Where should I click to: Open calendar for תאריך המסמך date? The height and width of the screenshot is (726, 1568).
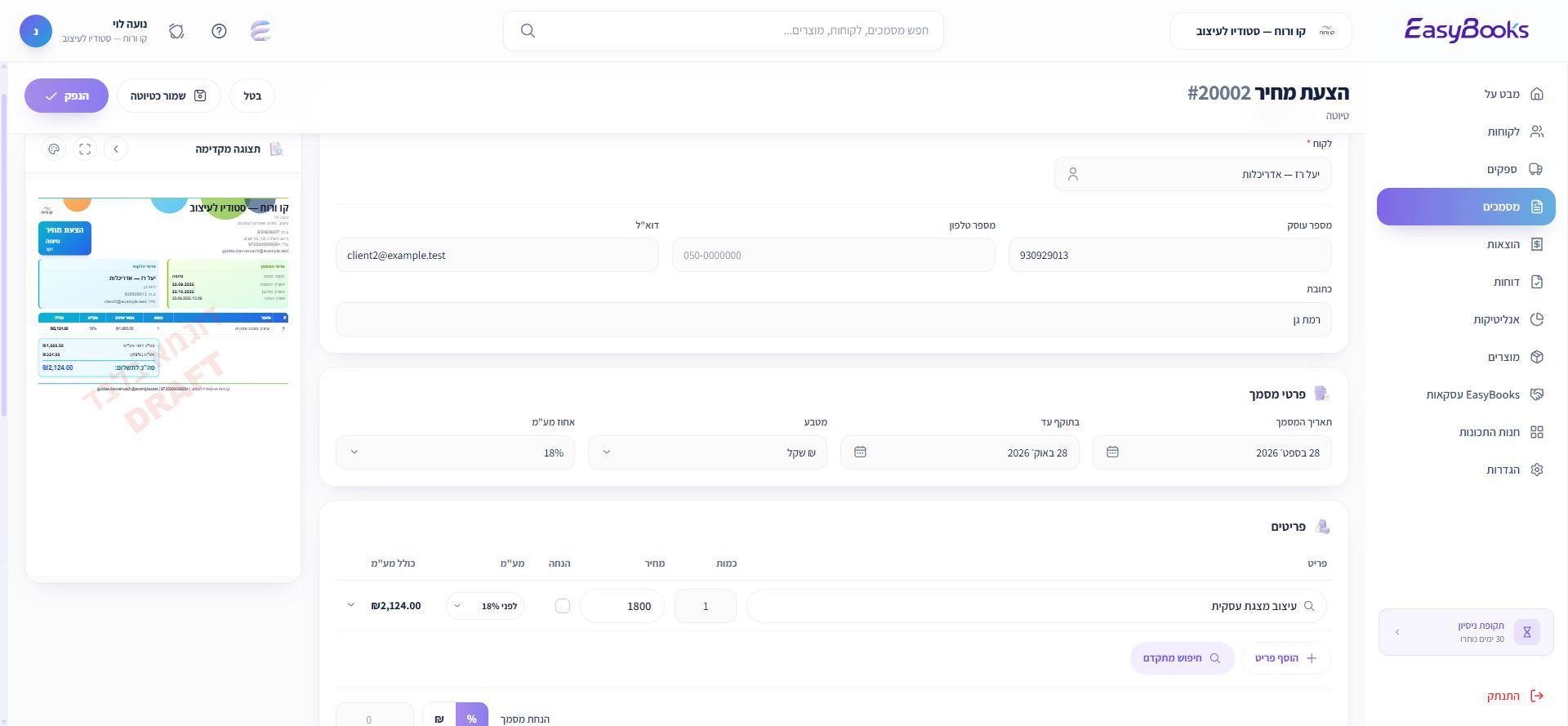(1112, 452)
